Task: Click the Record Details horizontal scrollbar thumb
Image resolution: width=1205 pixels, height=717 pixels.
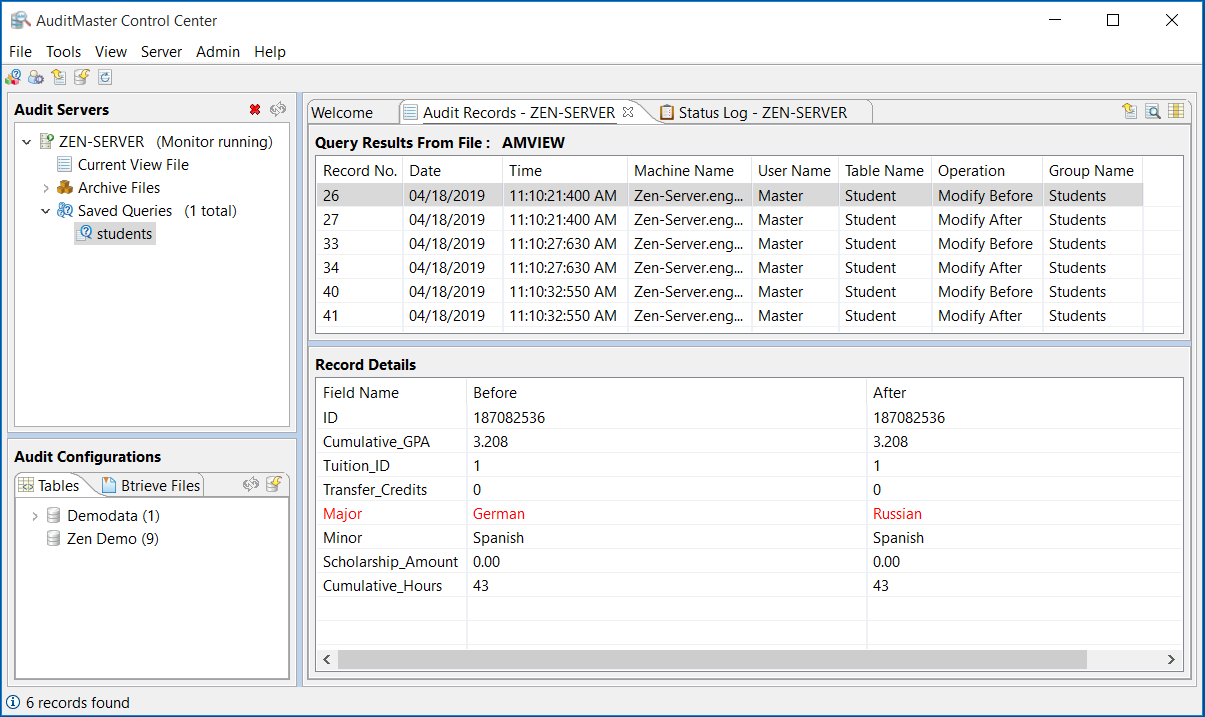Action: 711,660
